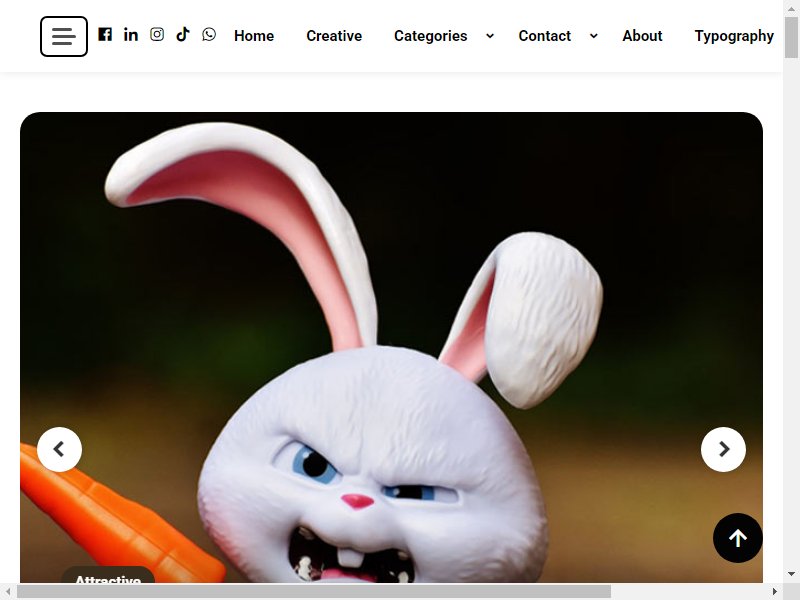The image size is (800, 600).
Task: Open the hamburger menu button
Action: click(x=64, y=36)
